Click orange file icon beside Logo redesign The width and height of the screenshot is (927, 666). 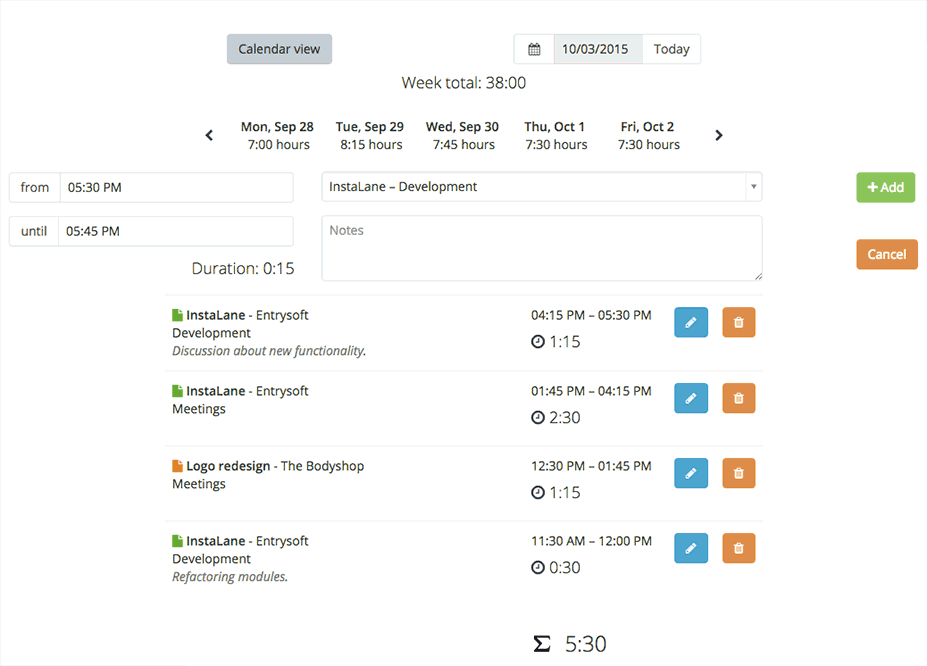tap(177, 466)
